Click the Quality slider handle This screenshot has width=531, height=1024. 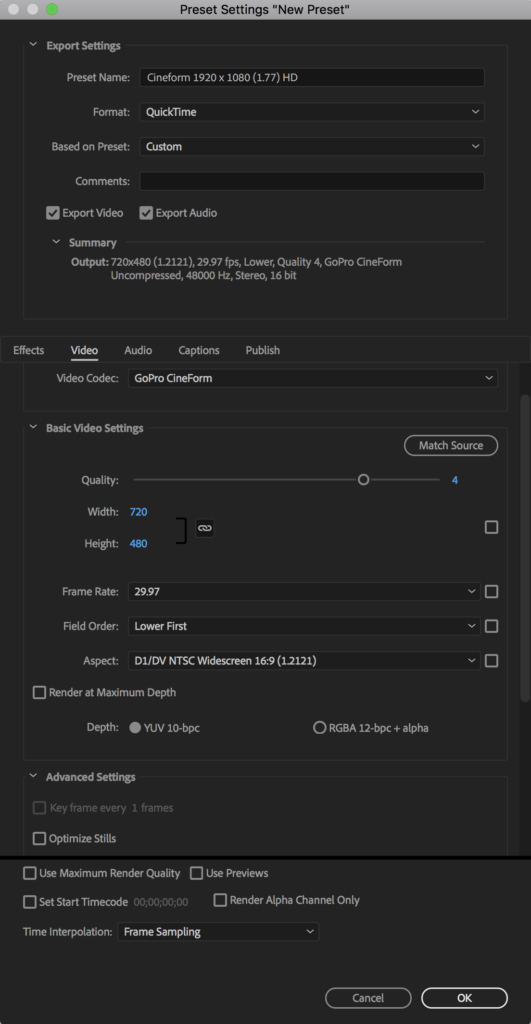[x=364, y=480]
